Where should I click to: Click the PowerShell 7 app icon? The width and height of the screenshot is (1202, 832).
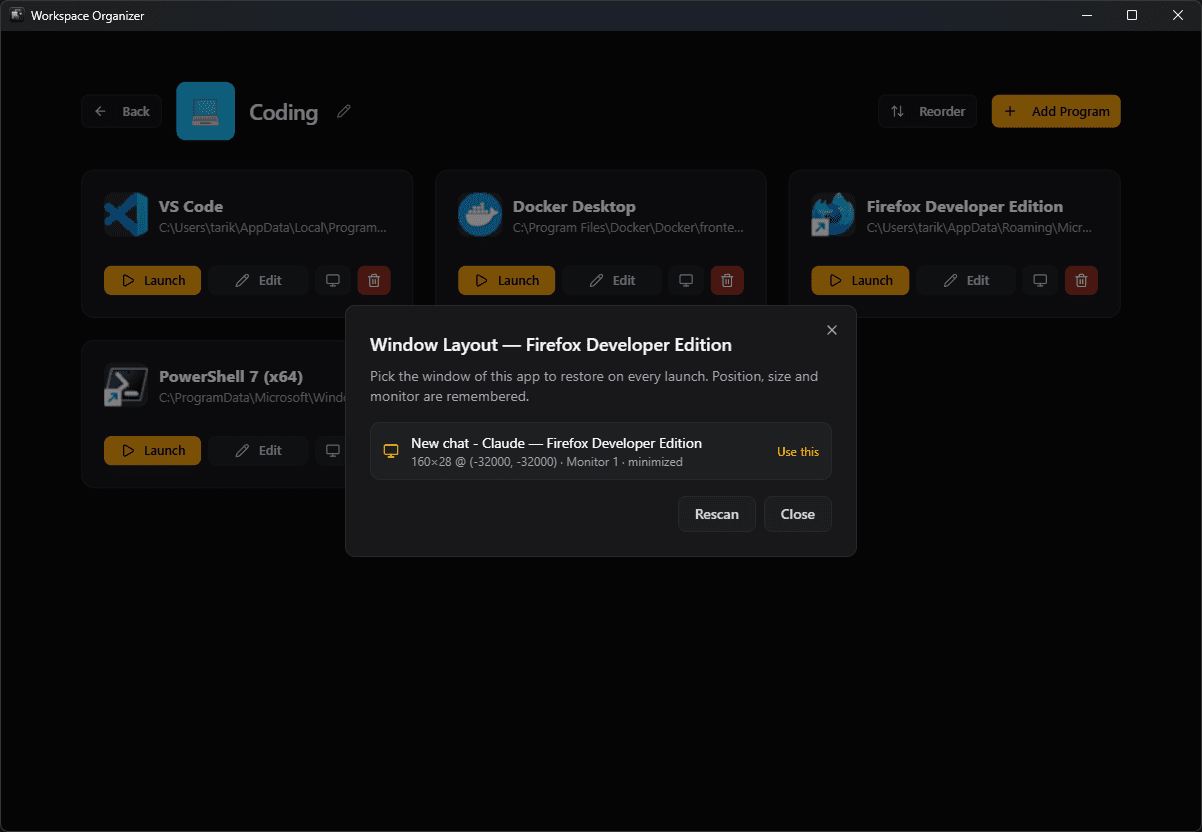(126, 385)
